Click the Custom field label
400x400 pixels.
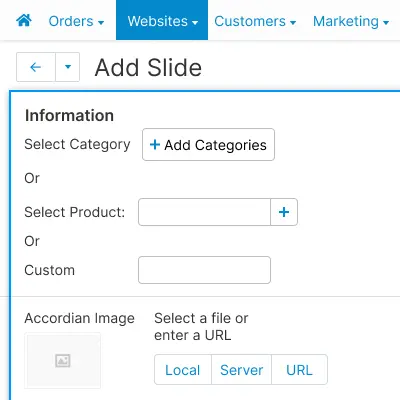pos(49,270)
